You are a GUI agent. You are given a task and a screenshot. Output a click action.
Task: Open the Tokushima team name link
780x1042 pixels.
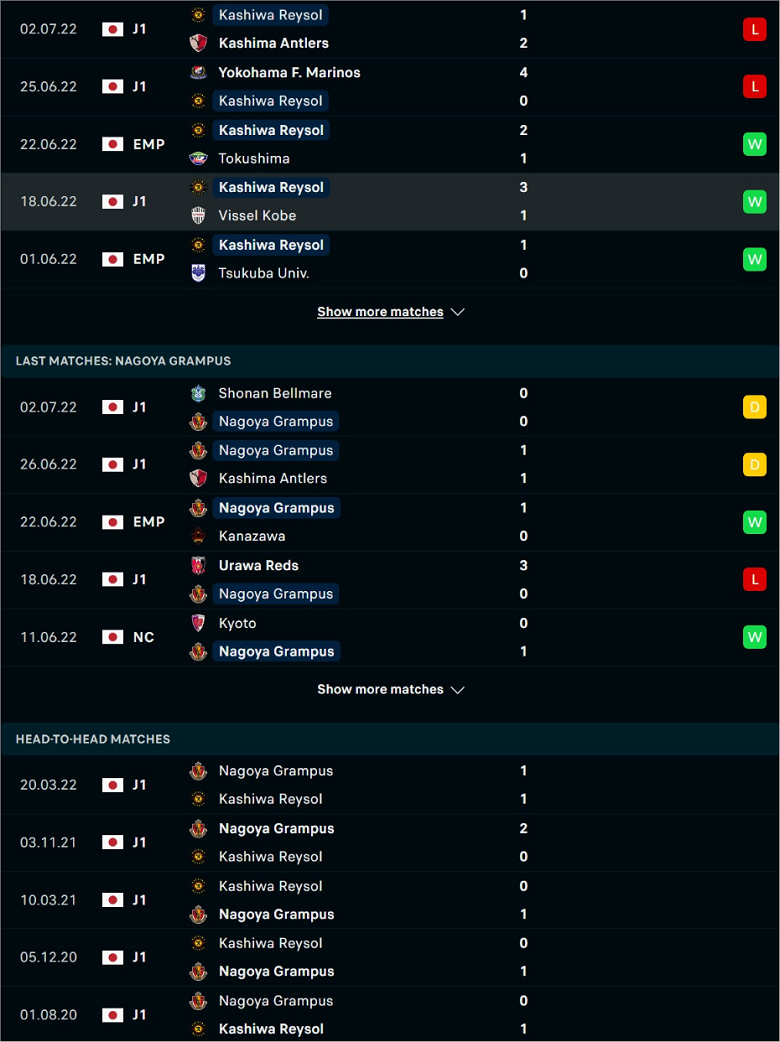tap(254, 158)
